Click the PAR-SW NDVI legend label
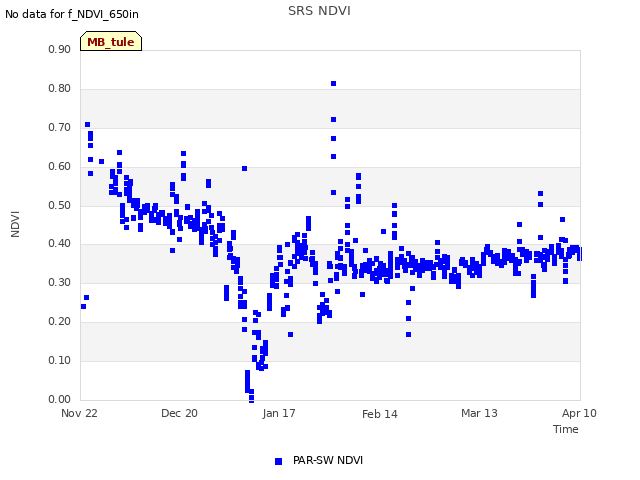 pos(328,460)
